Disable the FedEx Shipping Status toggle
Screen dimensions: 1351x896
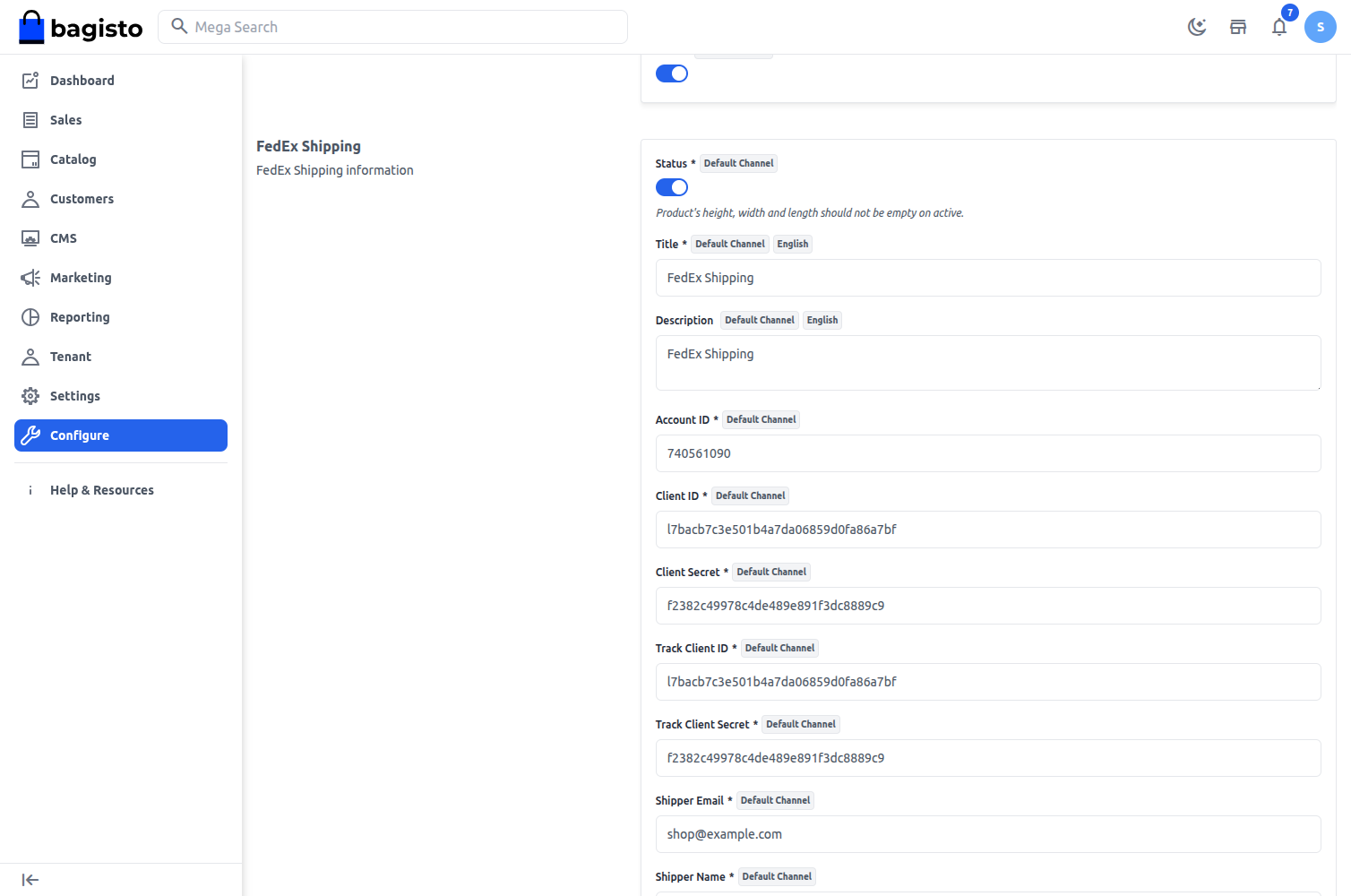tap(672, 187)
